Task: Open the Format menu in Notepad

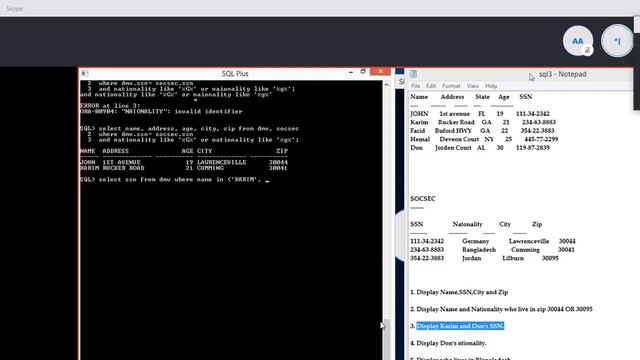Action: tap(451, 86)
